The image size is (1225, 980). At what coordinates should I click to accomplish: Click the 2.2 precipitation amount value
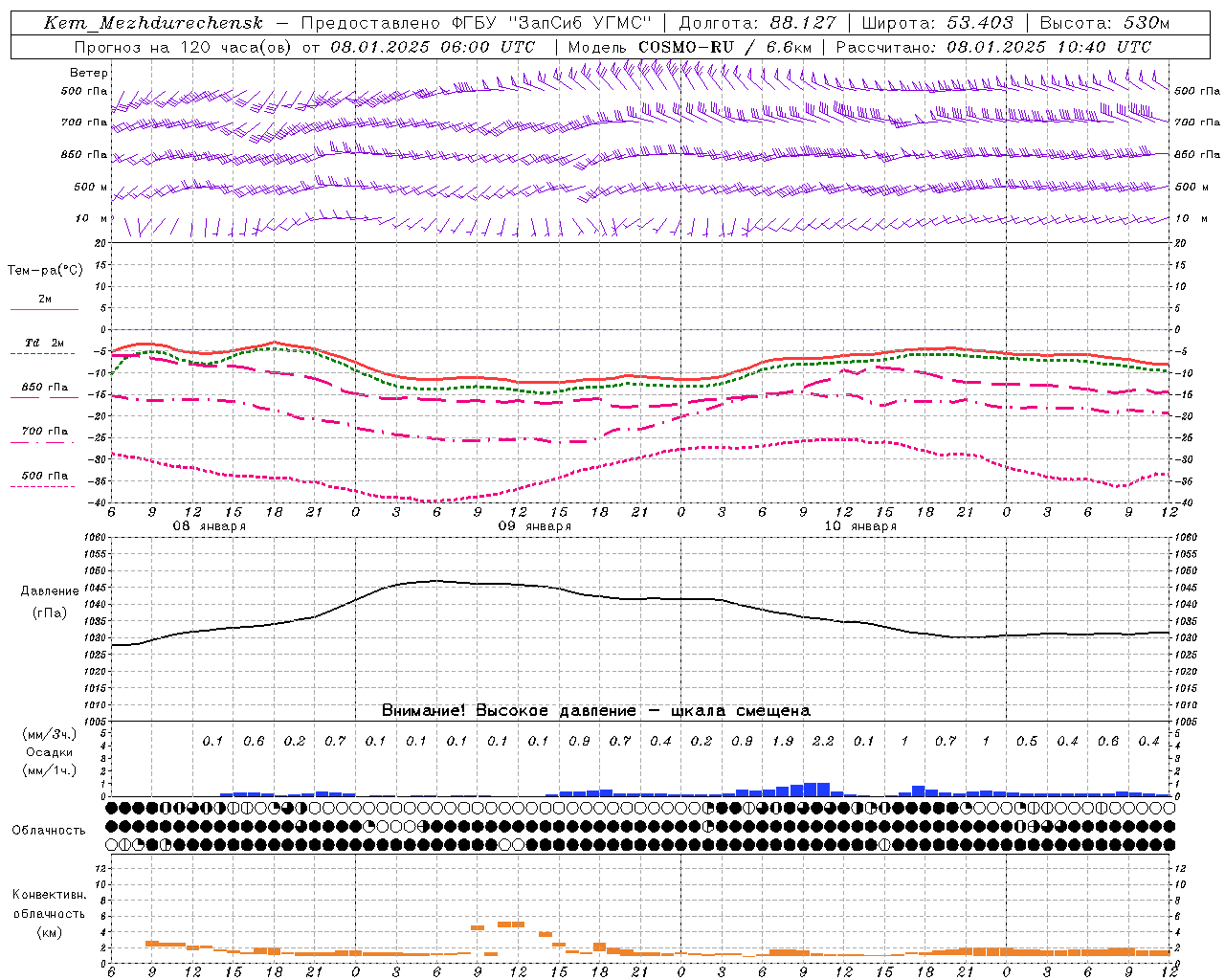pyautogui.click(x=823, y=741)
